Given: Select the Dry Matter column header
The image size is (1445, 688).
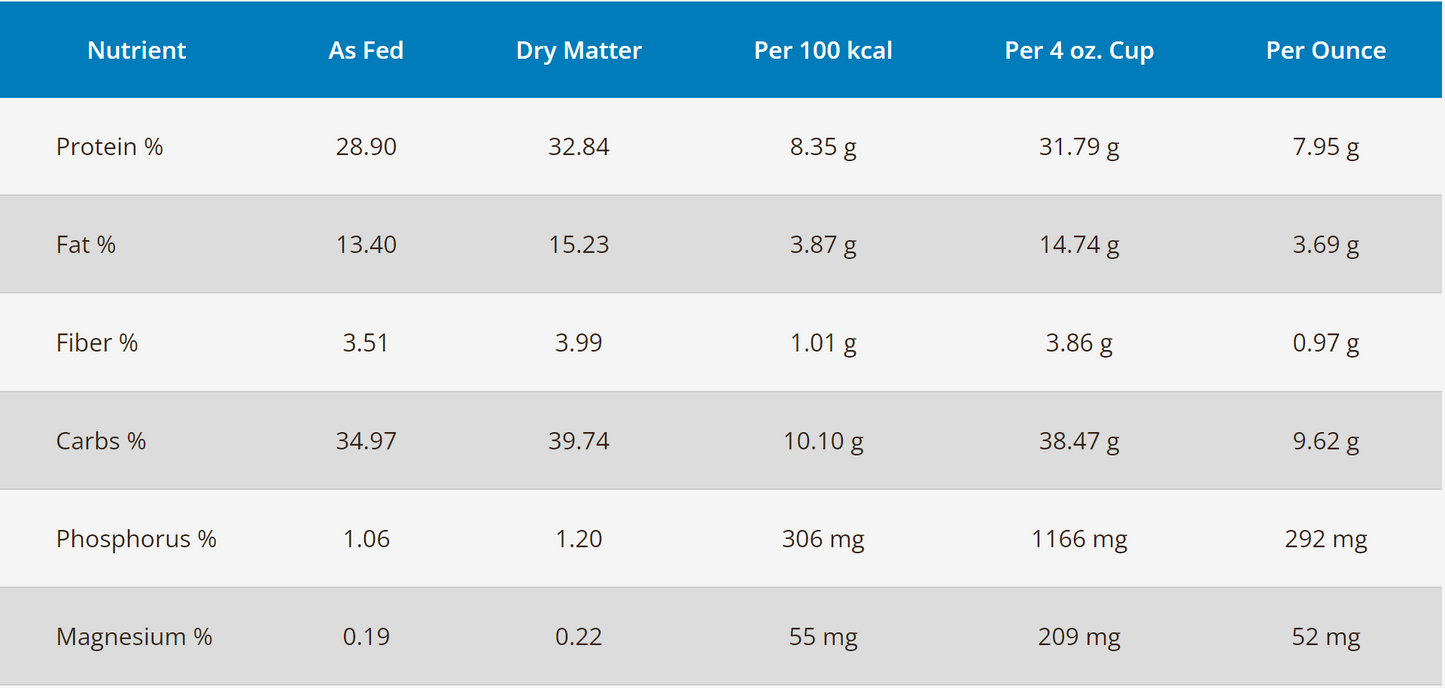Looking at the screenshot, I should [x=578, y=51].
